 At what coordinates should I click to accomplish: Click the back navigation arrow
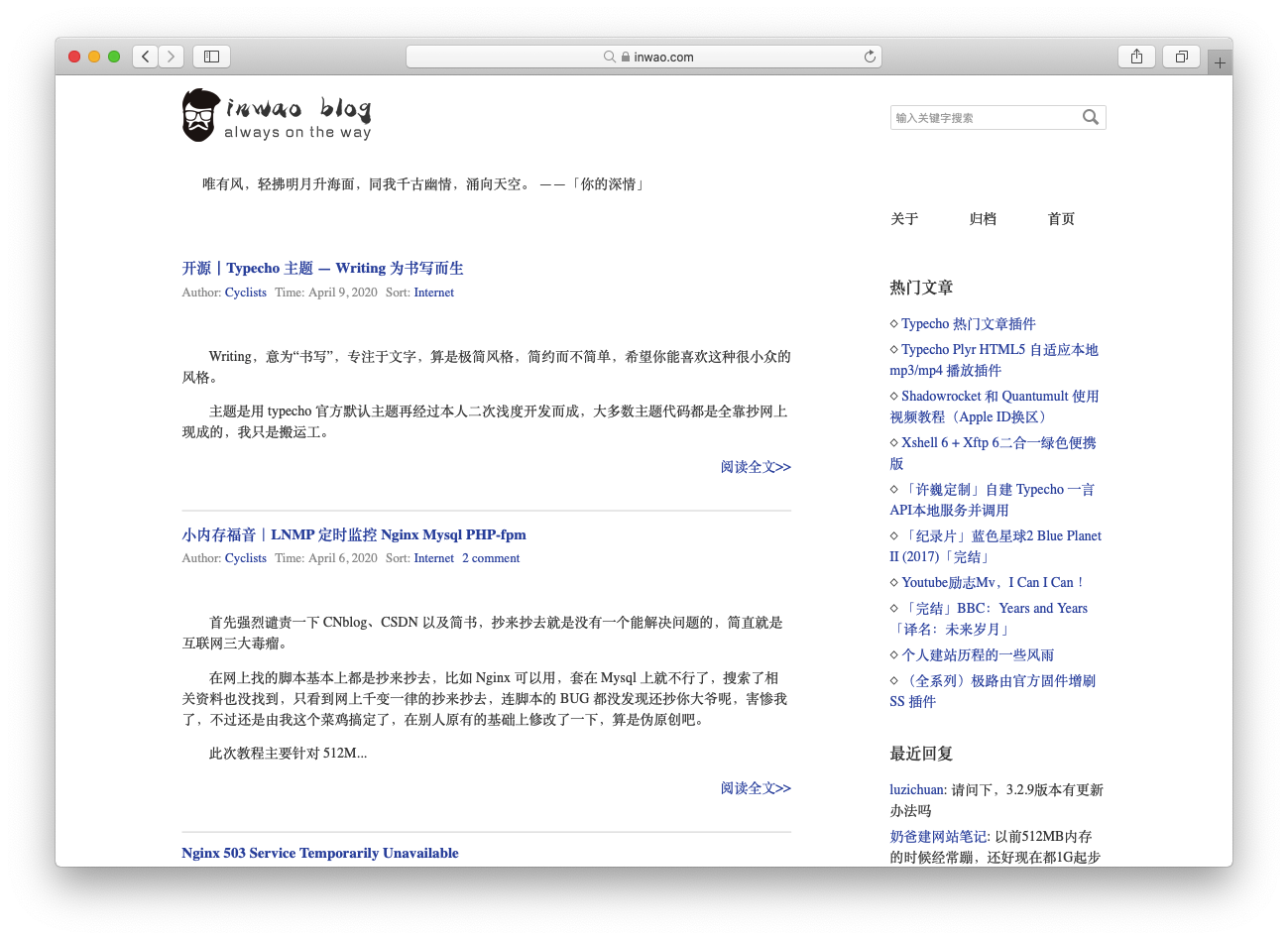point(145,57)
